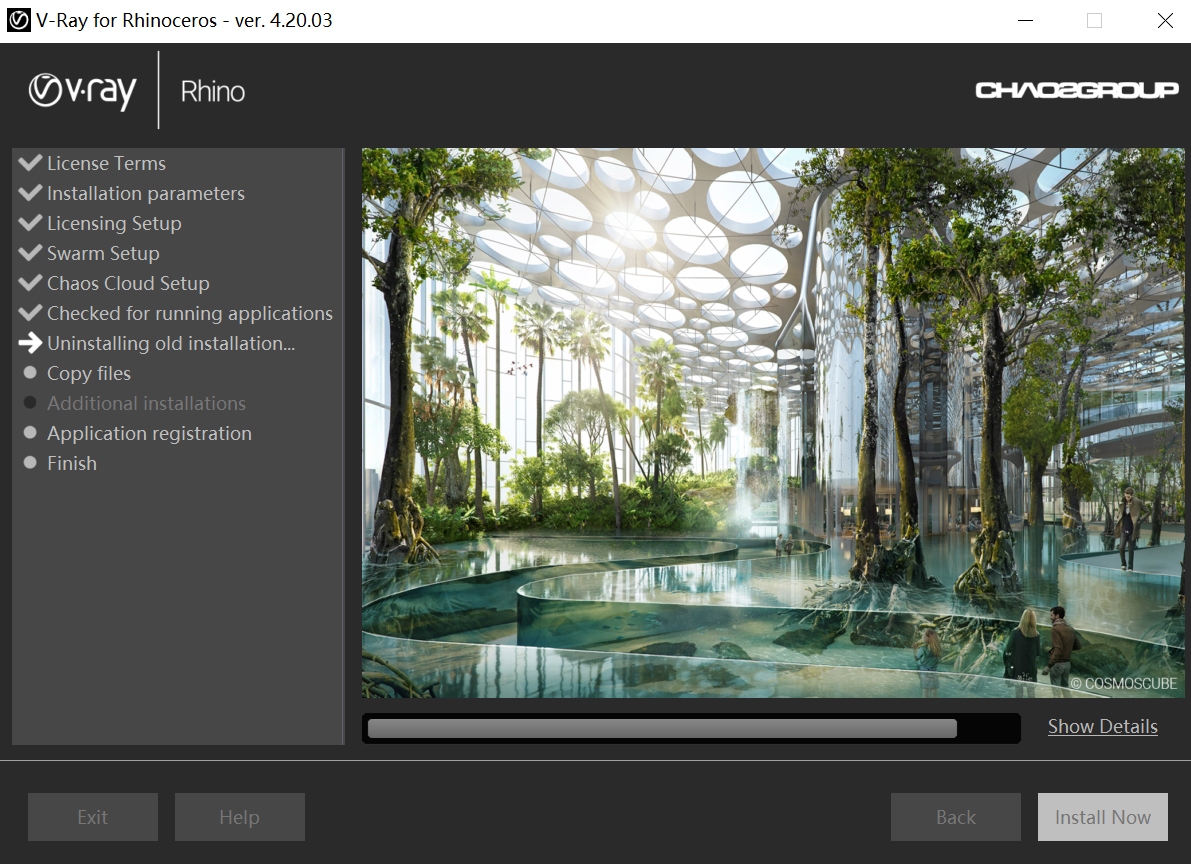The width and height of the screenshot is (1191, 864).
Task: Click the bullet beside Application registration
Action: pyautogui.click(x=30, y=432)
